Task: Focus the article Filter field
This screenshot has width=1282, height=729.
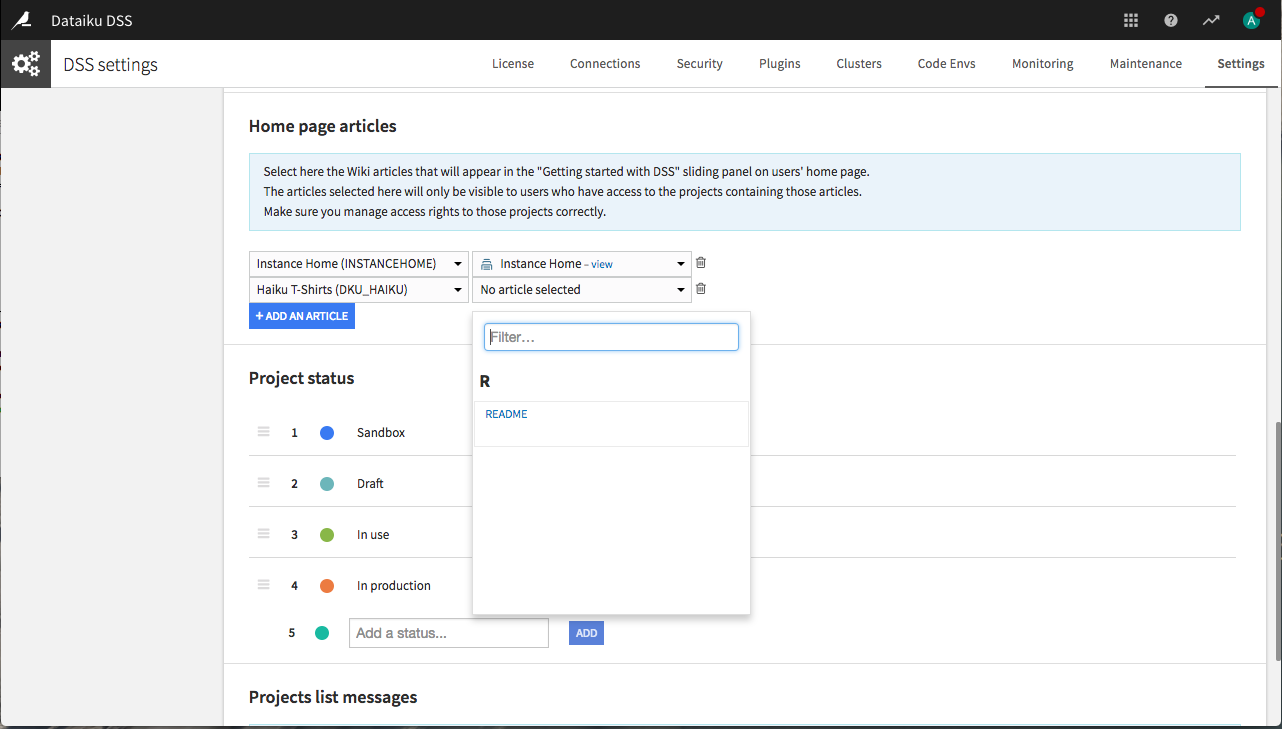Action: [x=611, y=337]
